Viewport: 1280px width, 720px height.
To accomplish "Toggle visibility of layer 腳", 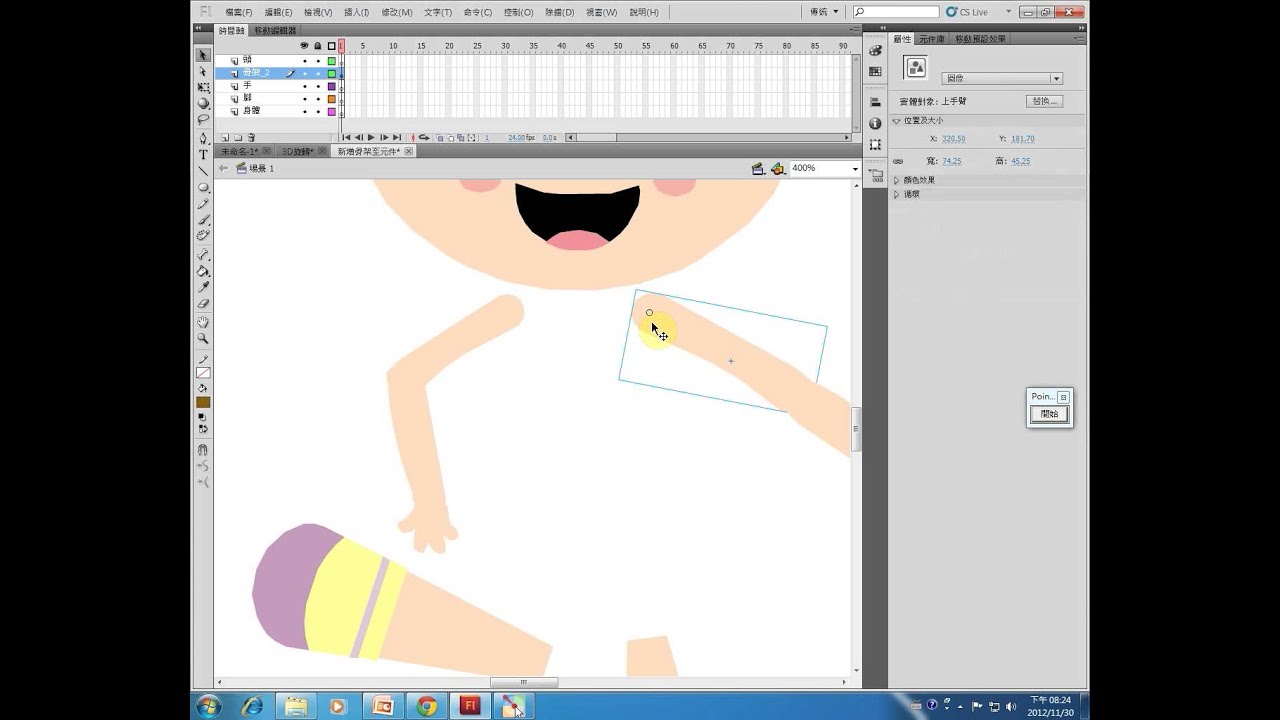I will pyautogui.click(x=305, y=98).
